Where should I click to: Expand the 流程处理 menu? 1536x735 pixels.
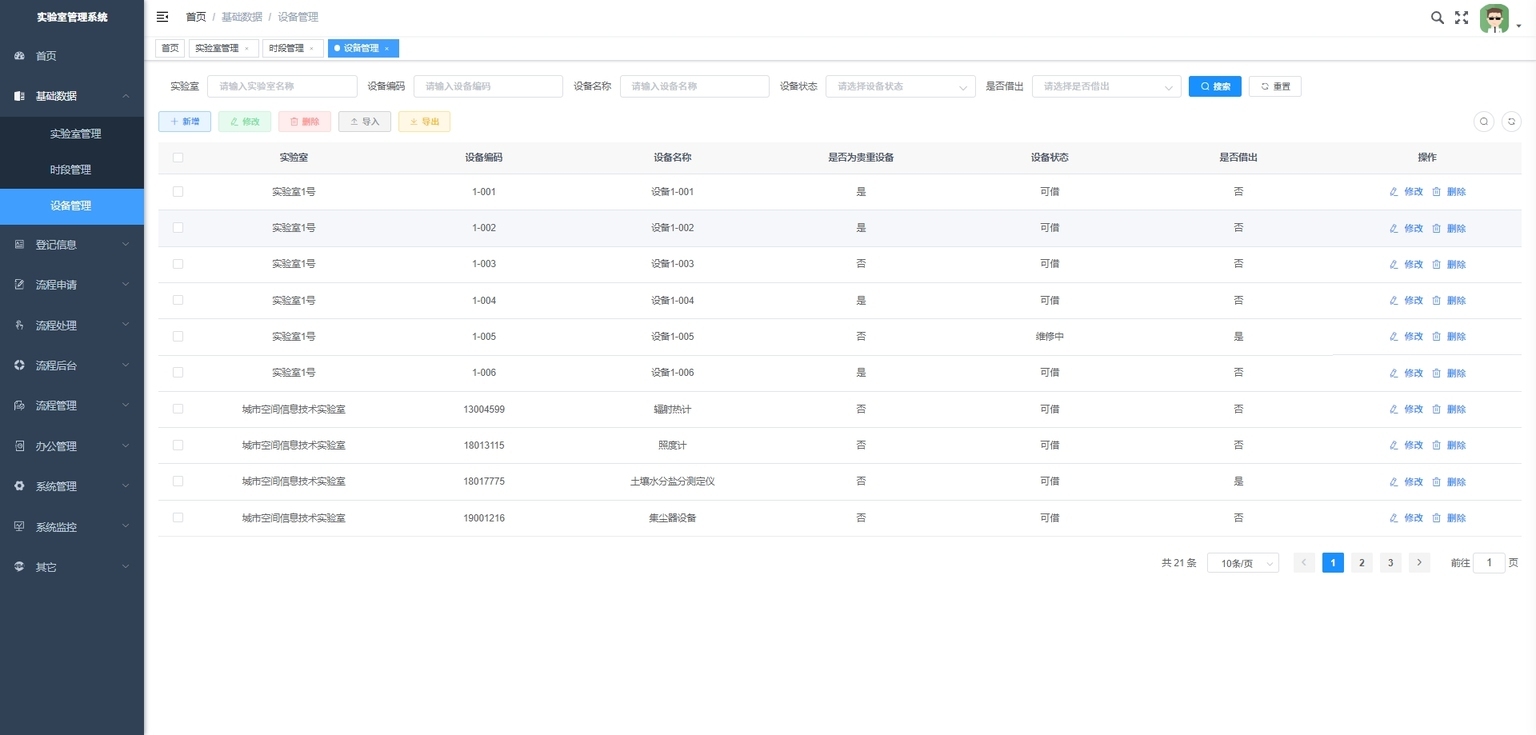coord(72,325)
